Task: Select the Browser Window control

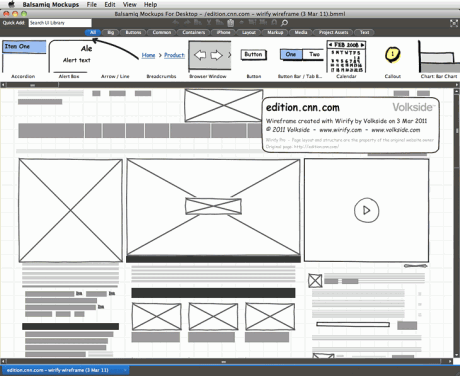Action: (209, 59)
